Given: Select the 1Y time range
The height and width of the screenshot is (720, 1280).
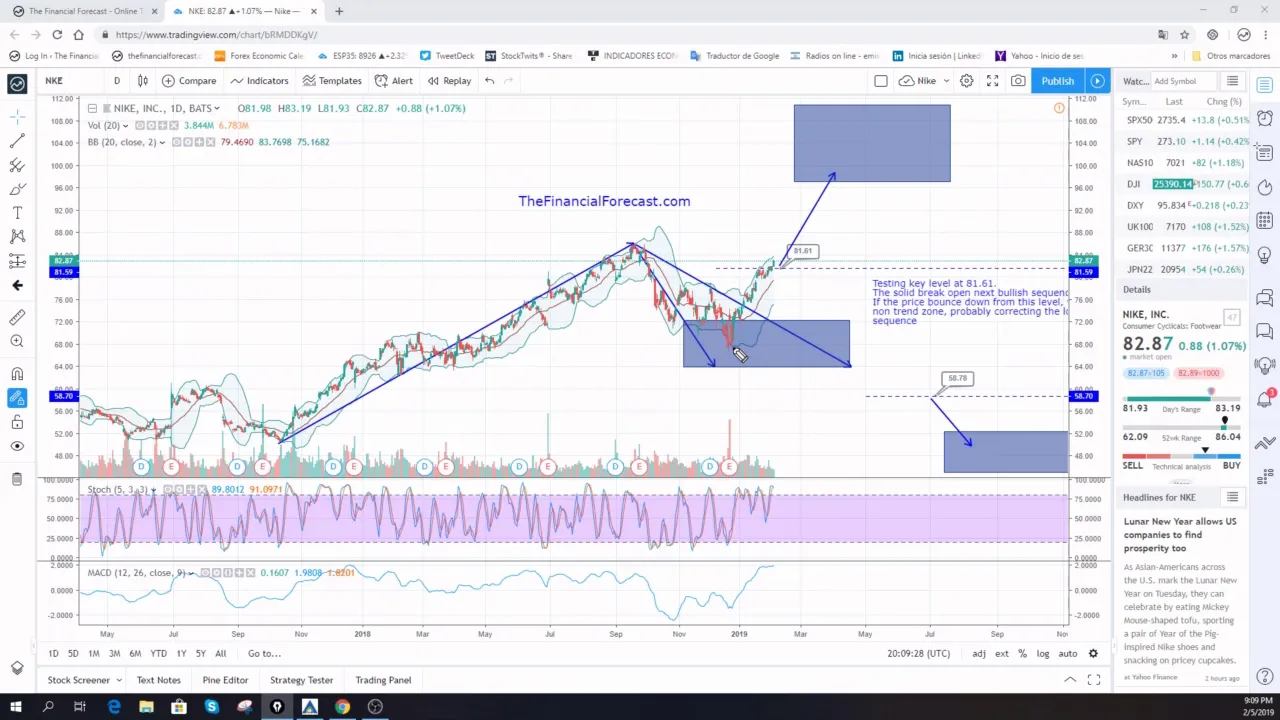Looking at the screenshot, I should 181,653.
